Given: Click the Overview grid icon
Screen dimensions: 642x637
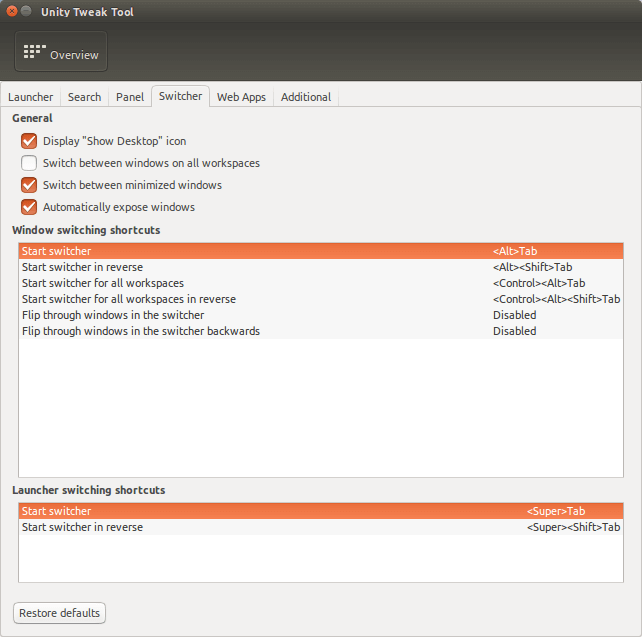Looking at the screenshot, I should 34,52.
